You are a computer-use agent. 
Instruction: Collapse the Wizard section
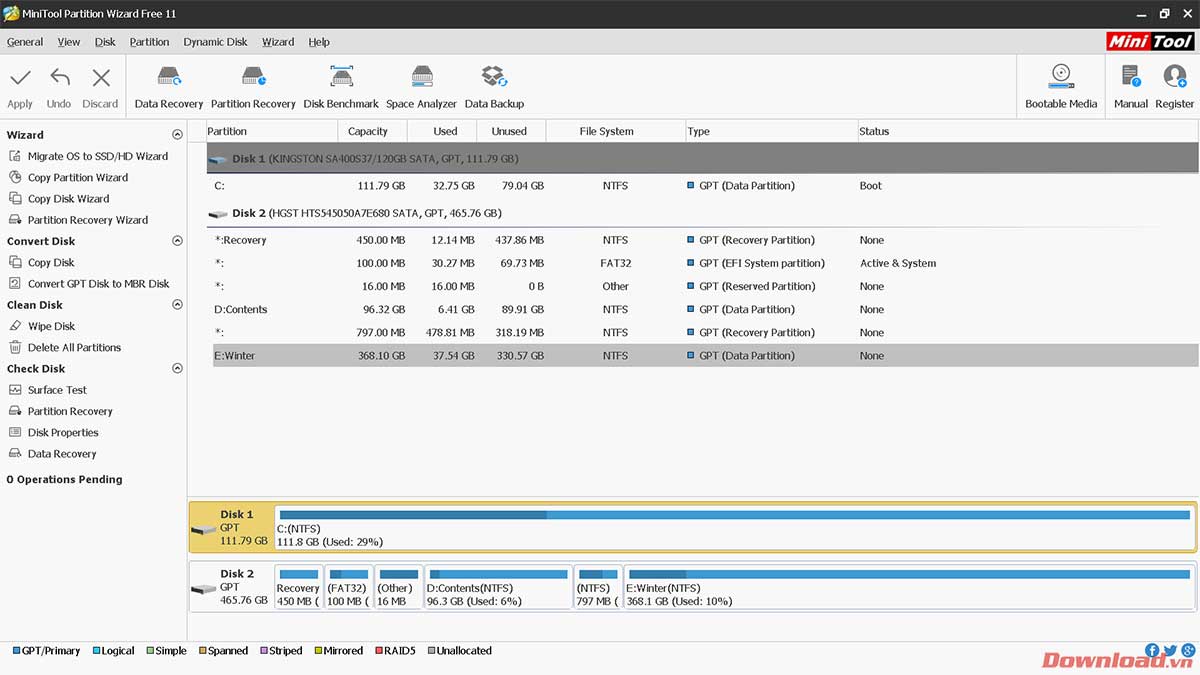coord(177,135)
